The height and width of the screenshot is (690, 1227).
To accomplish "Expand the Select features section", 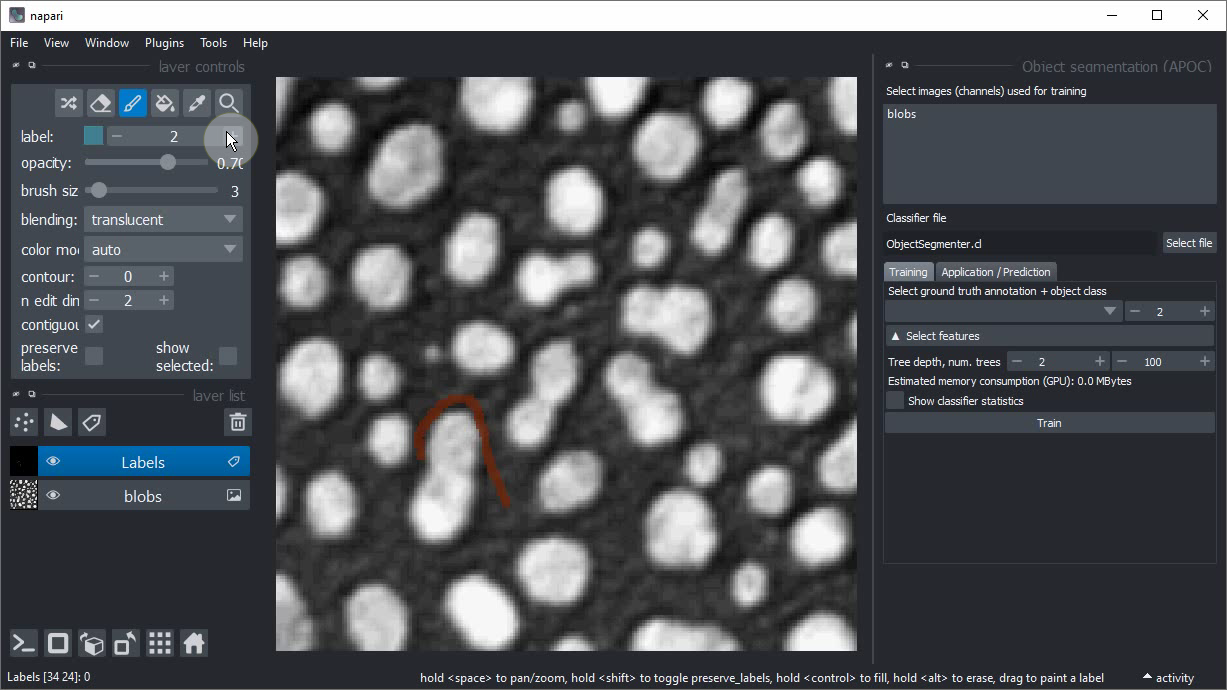I will pyautogui.click(x=1048, y=336).
